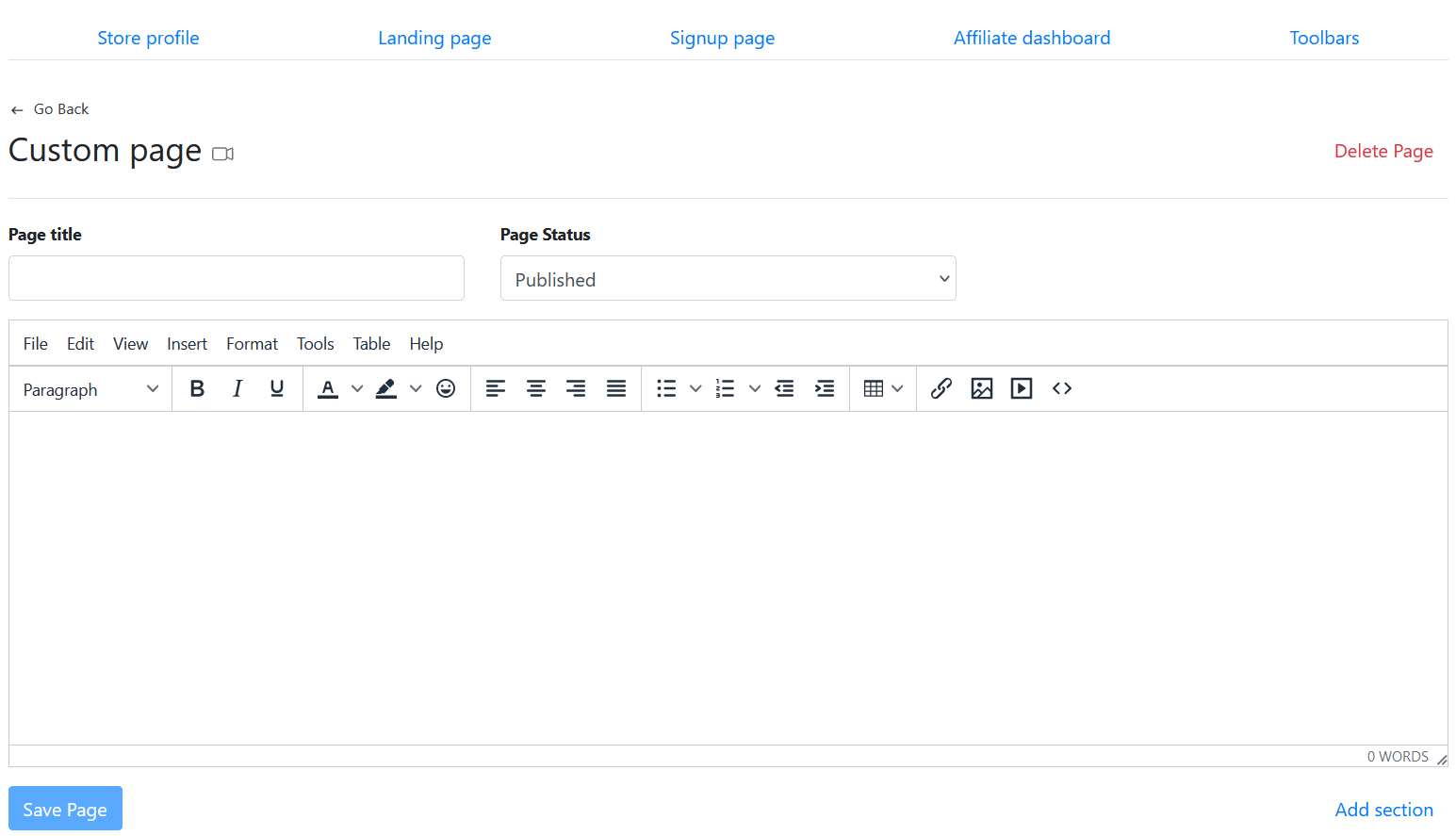
Task: Insert media video
Action: coord(1022,388)
